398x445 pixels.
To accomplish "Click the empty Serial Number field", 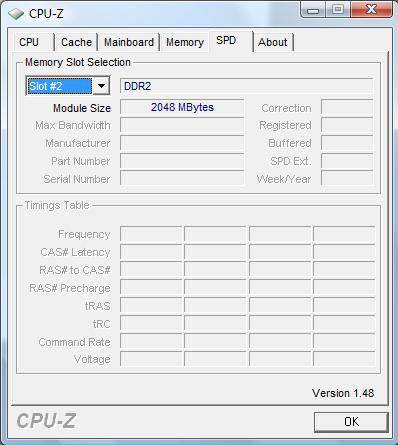I will [182, 179].
